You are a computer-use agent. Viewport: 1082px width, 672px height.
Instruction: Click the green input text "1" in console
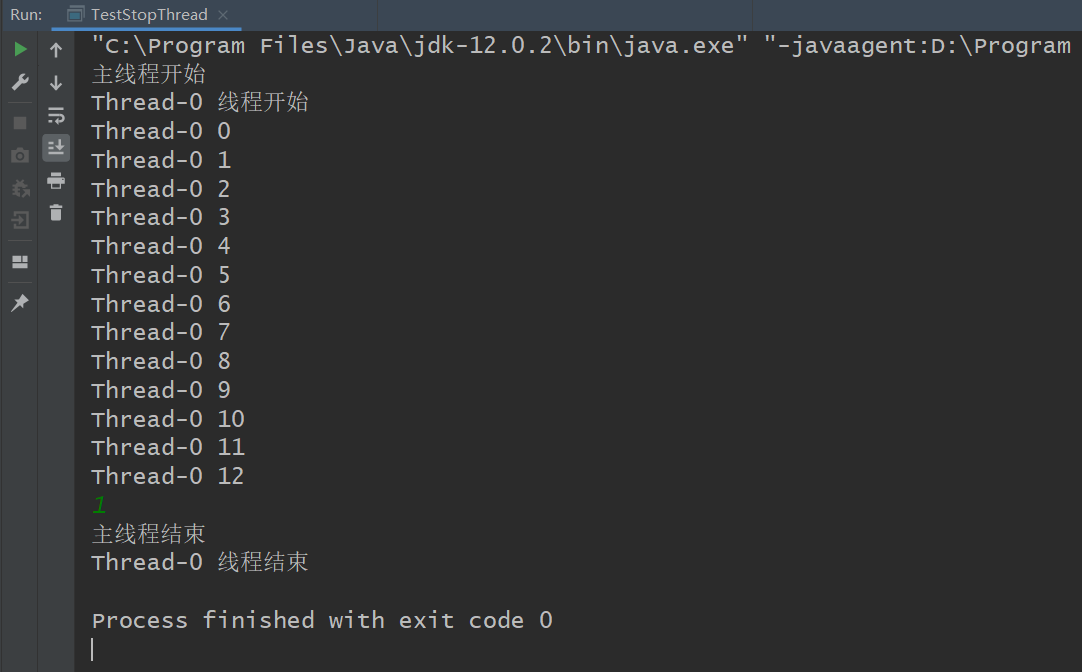tap(99, 505)
